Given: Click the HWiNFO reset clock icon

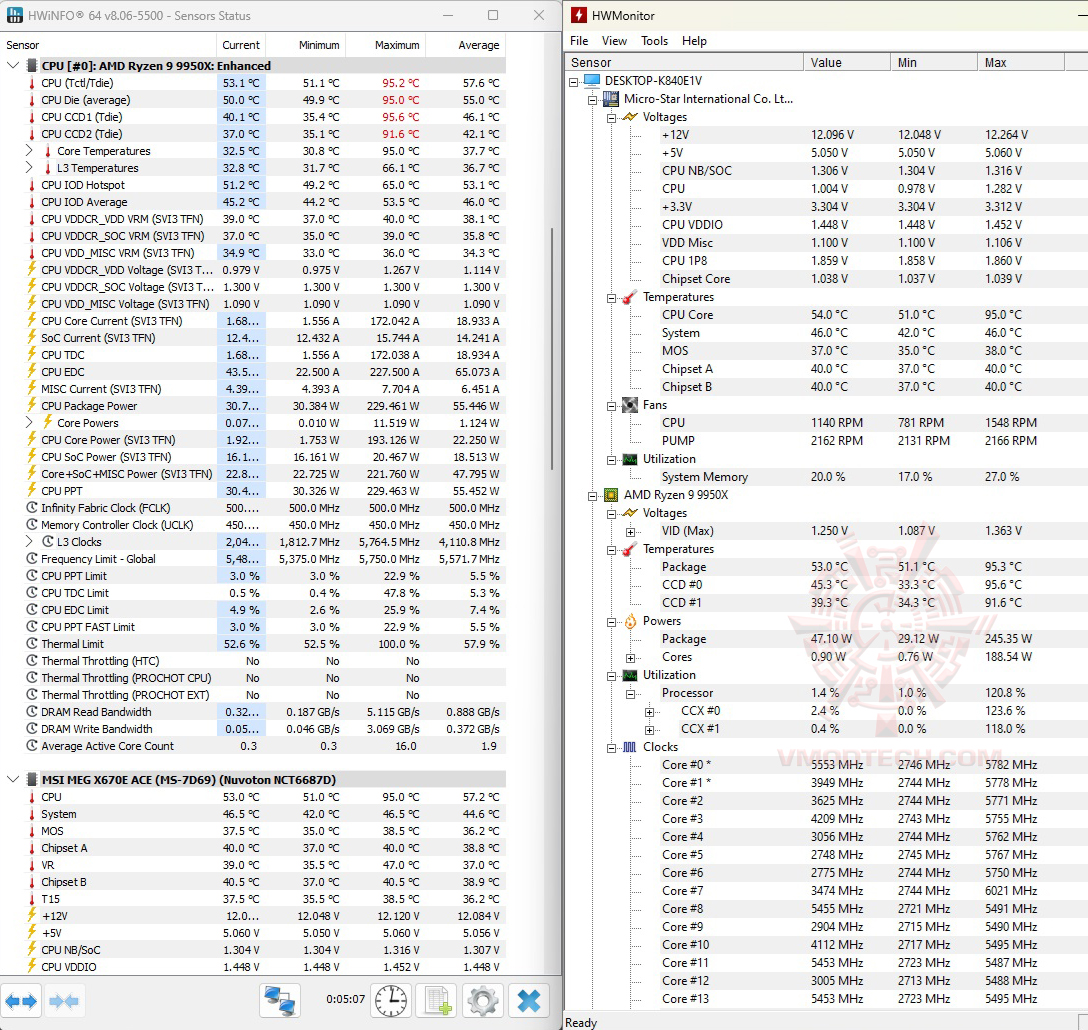Looking at the screenshot, I should pos(391,1001).
